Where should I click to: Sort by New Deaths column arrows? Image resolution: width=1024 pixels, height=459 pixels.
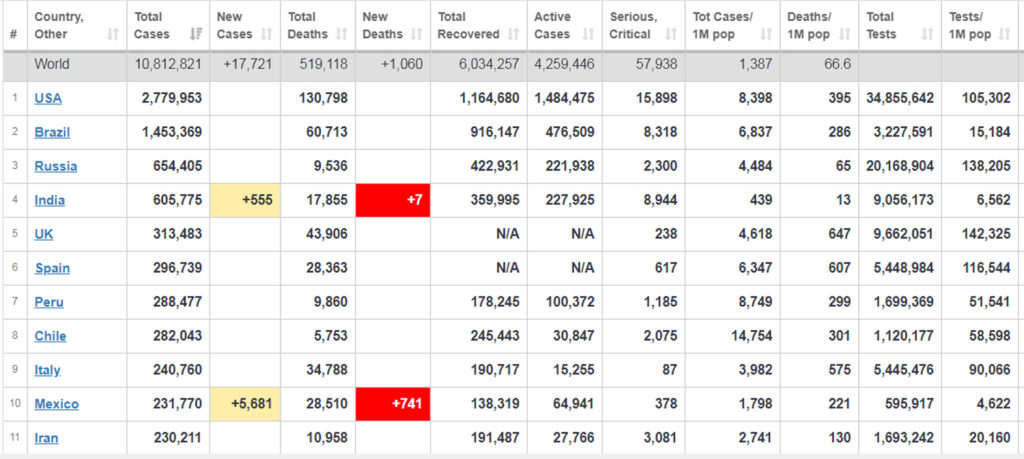pos(417,34)
